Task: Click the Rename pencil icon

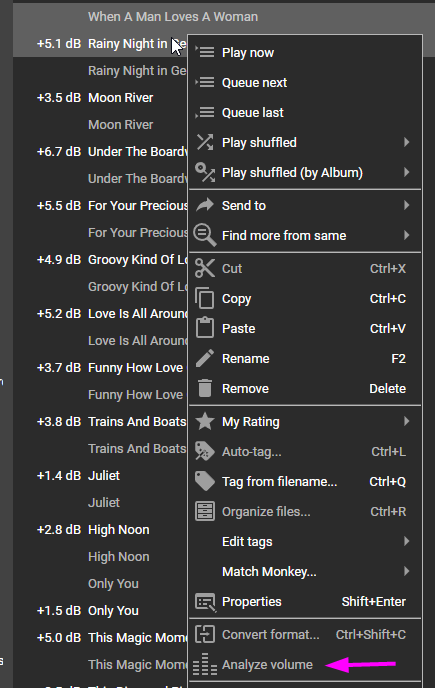Action: click(205, 358)
